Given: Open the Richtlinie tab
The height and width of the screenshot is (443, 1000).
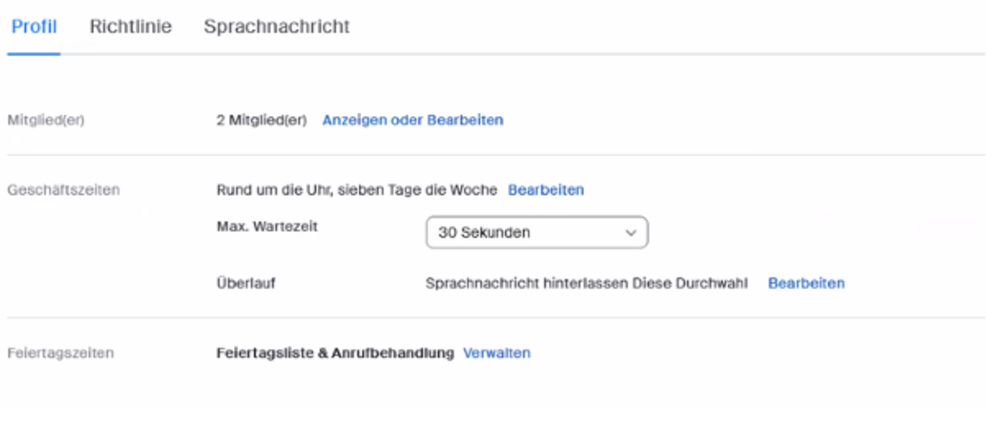Looking at the screenshot, I should click(x=130, y=27).
